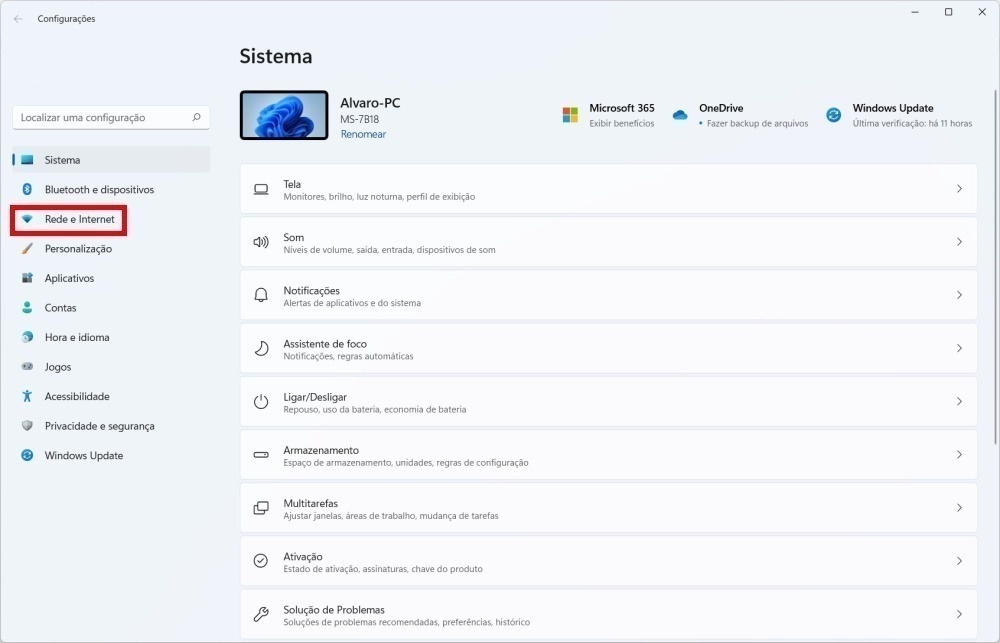1000x643 pixels.
Task: Click the paintbrush icon for Personalização
Action: tap(27, 249)
